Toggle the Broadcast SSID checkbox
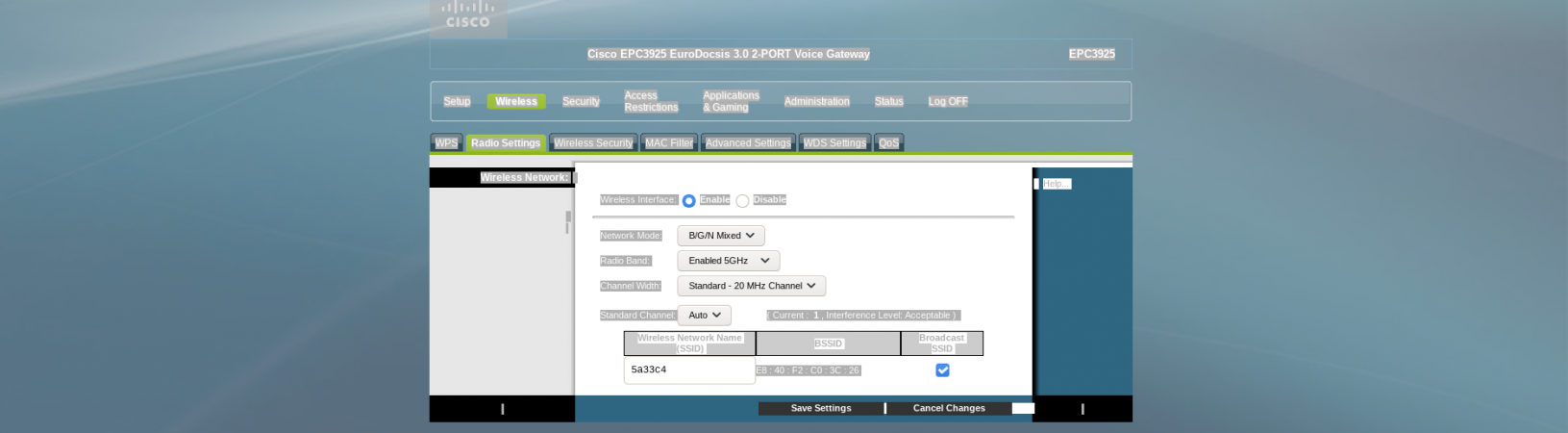Image resolution: width=1568 pixels, height=433 pixels. 942,369
